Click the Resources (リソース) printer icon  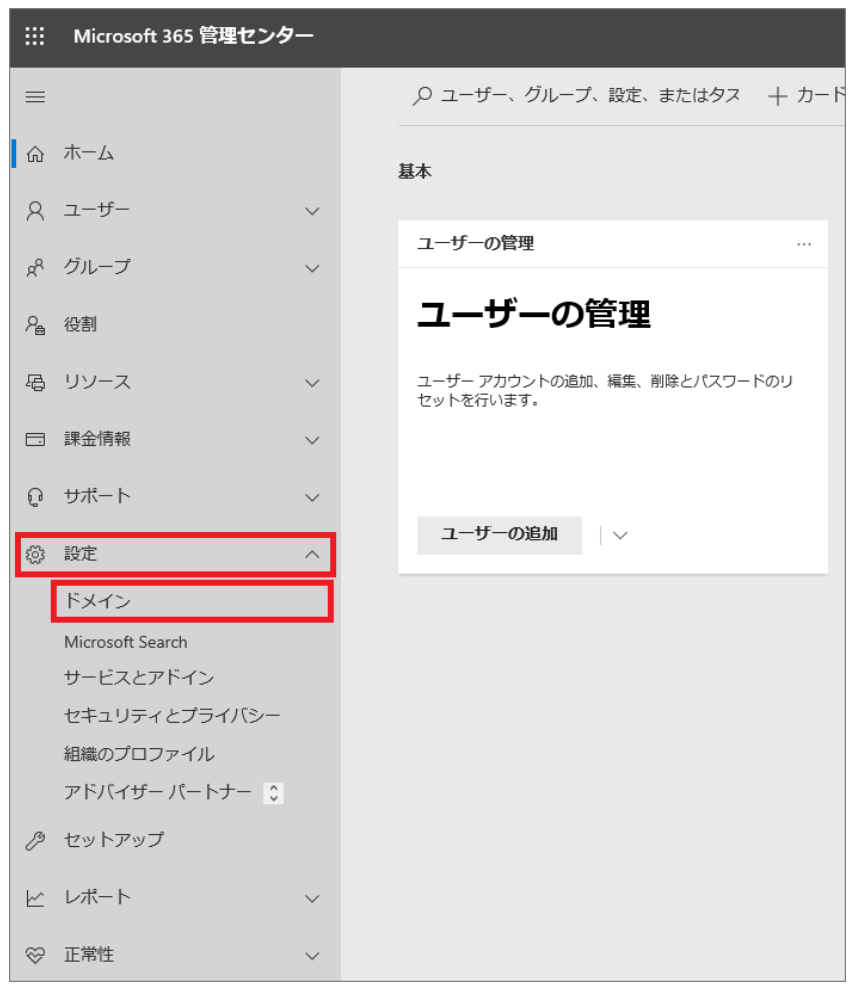coord(35,382)
